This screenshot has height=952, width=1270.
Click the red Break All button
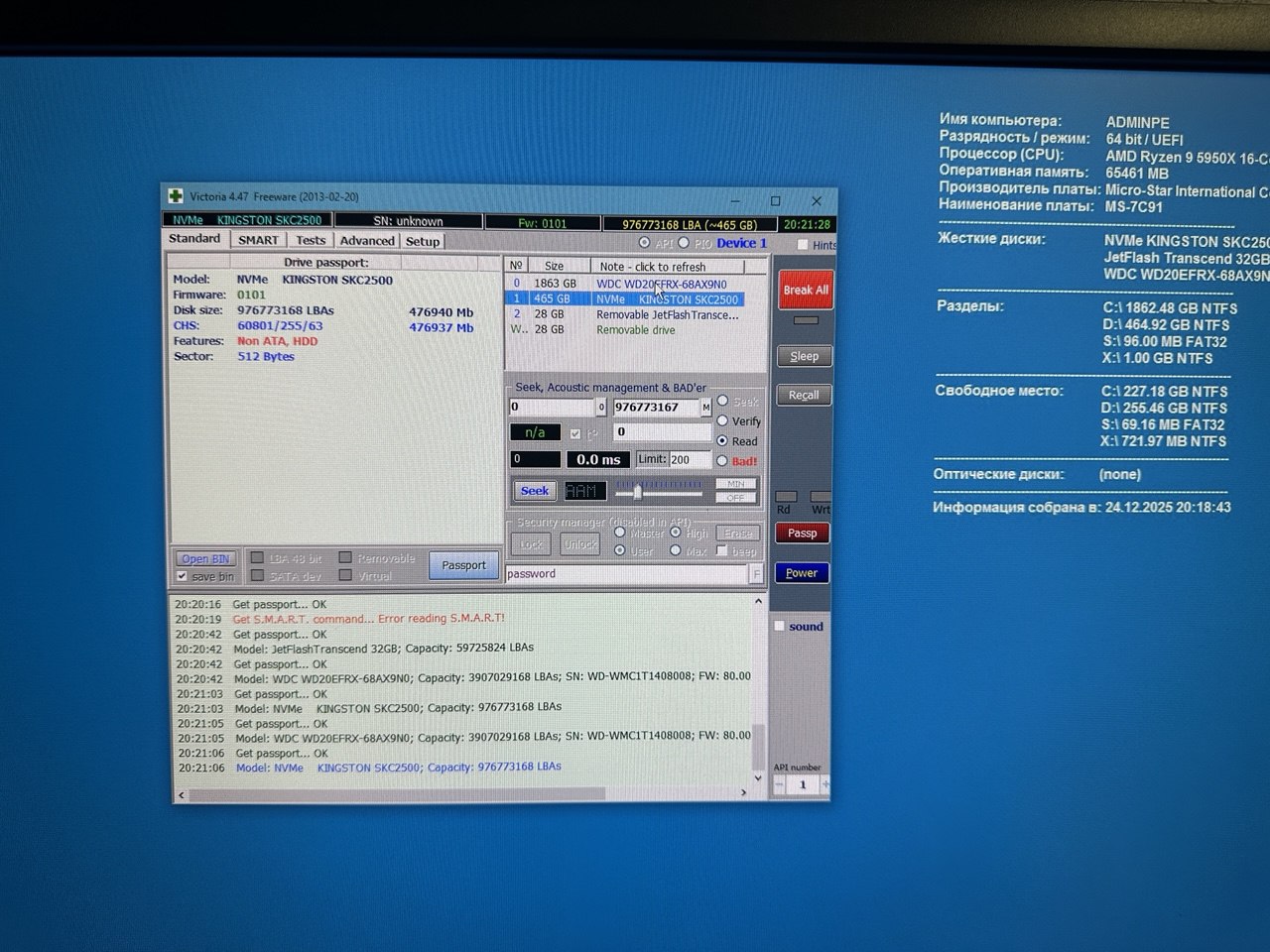click(x=805, y=290)
